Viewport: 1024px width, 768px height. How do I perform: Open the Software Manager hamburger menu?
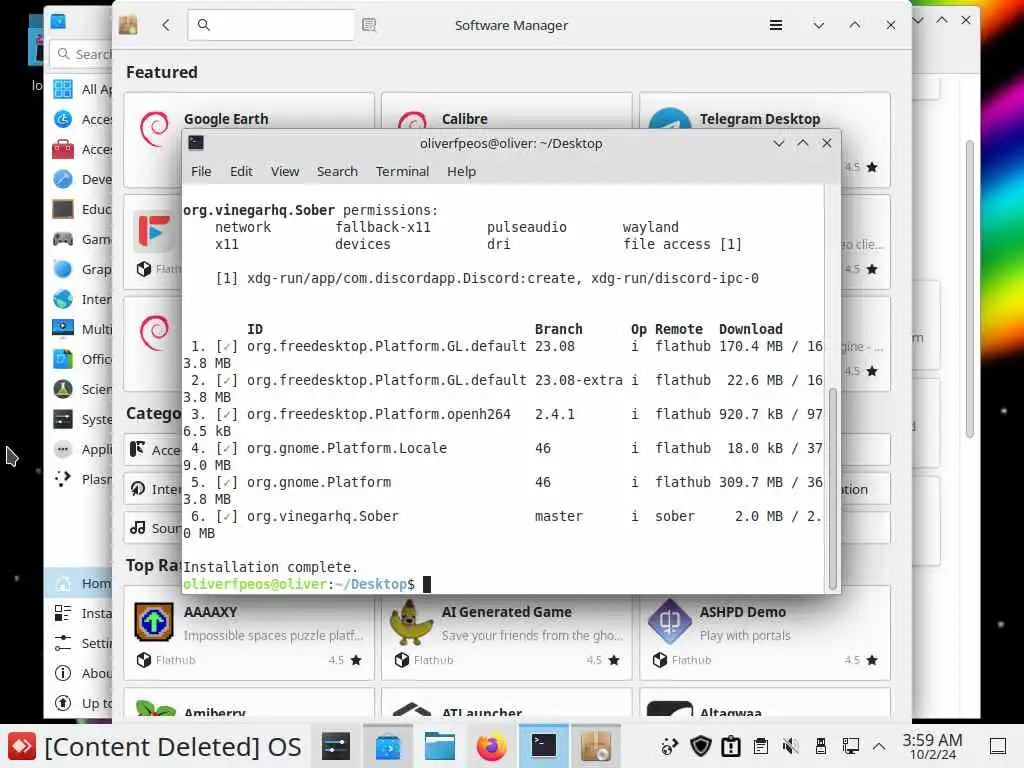pos(776,25)
